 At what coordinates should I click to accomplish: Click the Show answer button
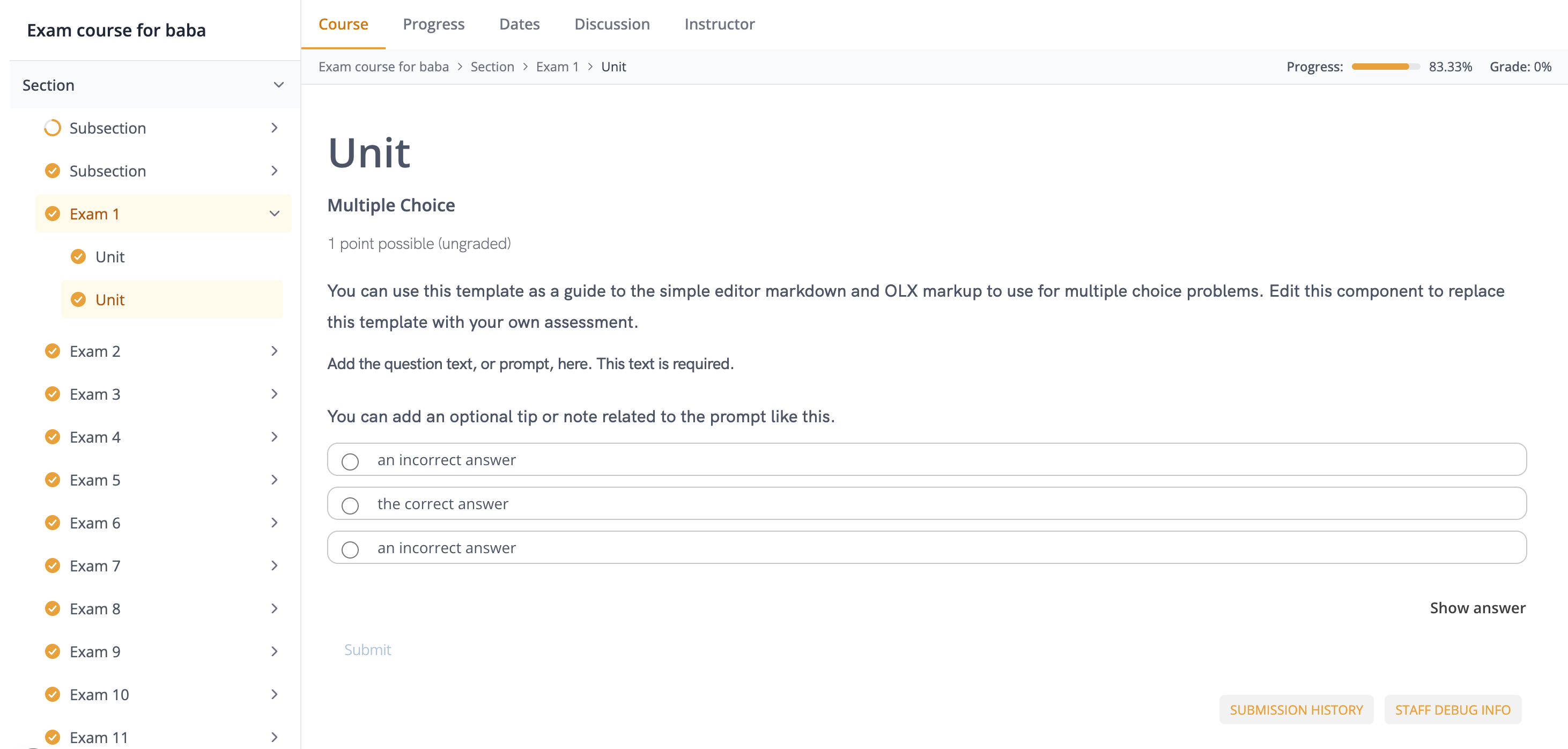[x=1477, y=608]
